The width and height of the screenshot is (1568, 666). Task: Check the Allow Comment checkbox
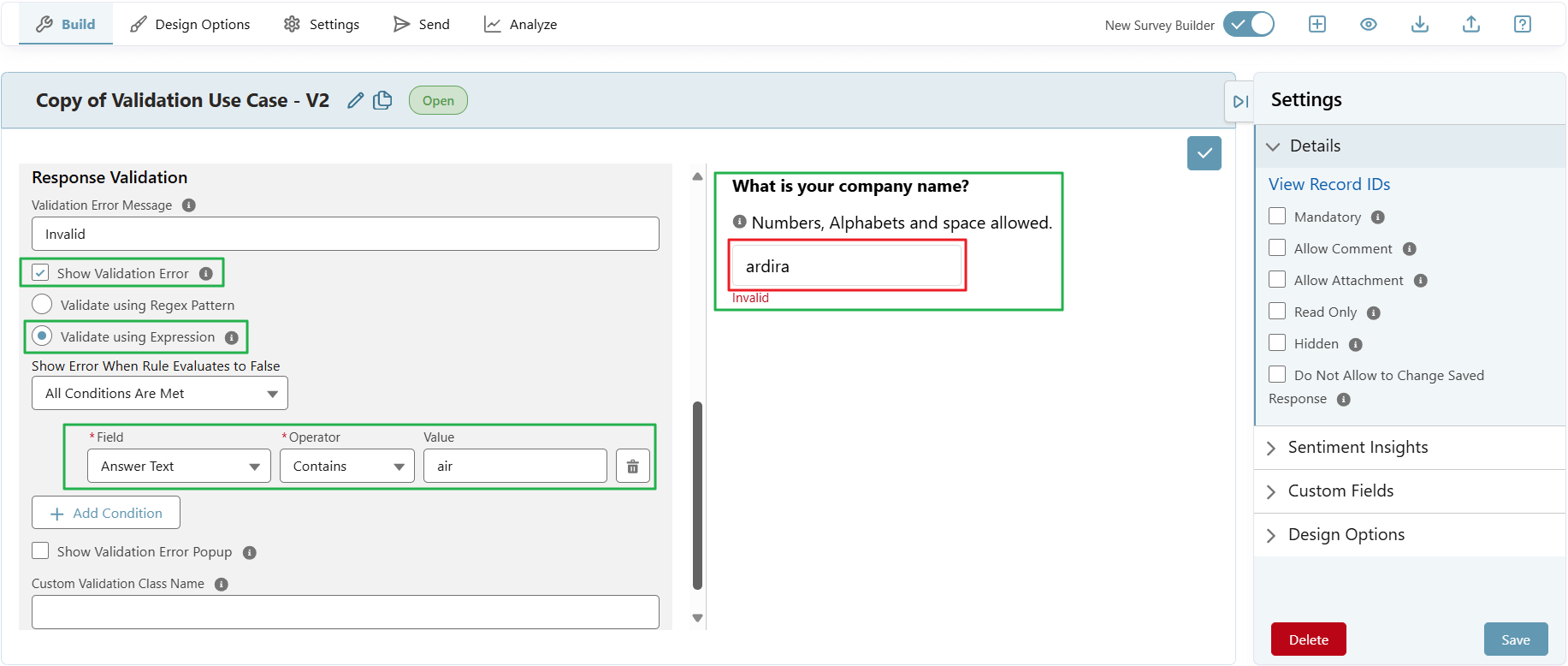click(x=1277, y=247)
